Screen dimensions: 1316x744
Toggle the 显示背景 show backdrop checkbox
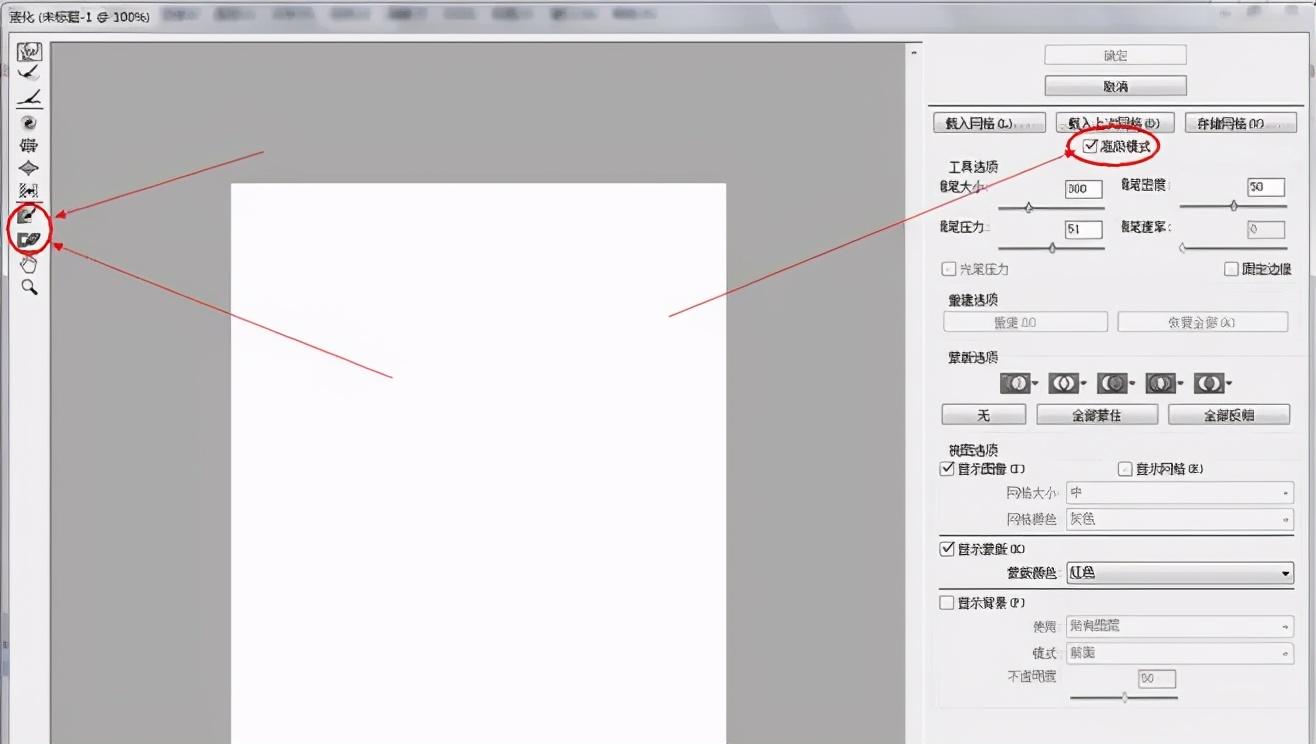point(947,603)
